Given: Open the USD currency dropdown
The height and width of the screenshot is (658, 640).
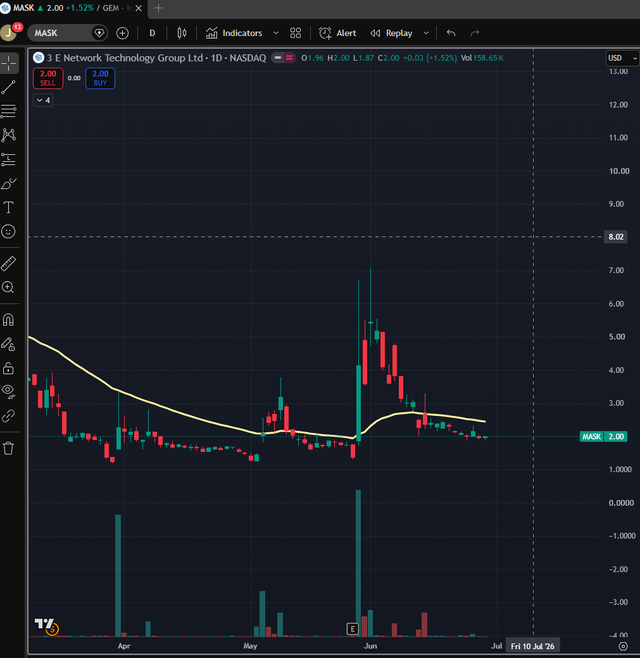Looking at the screenshot, I should (622, 58).
